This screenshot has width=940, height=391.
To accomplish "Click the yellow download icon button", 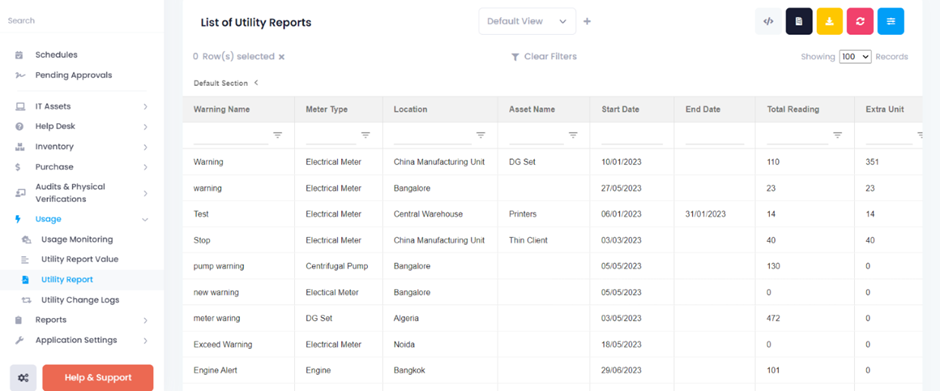I will (x=829, y=21).
